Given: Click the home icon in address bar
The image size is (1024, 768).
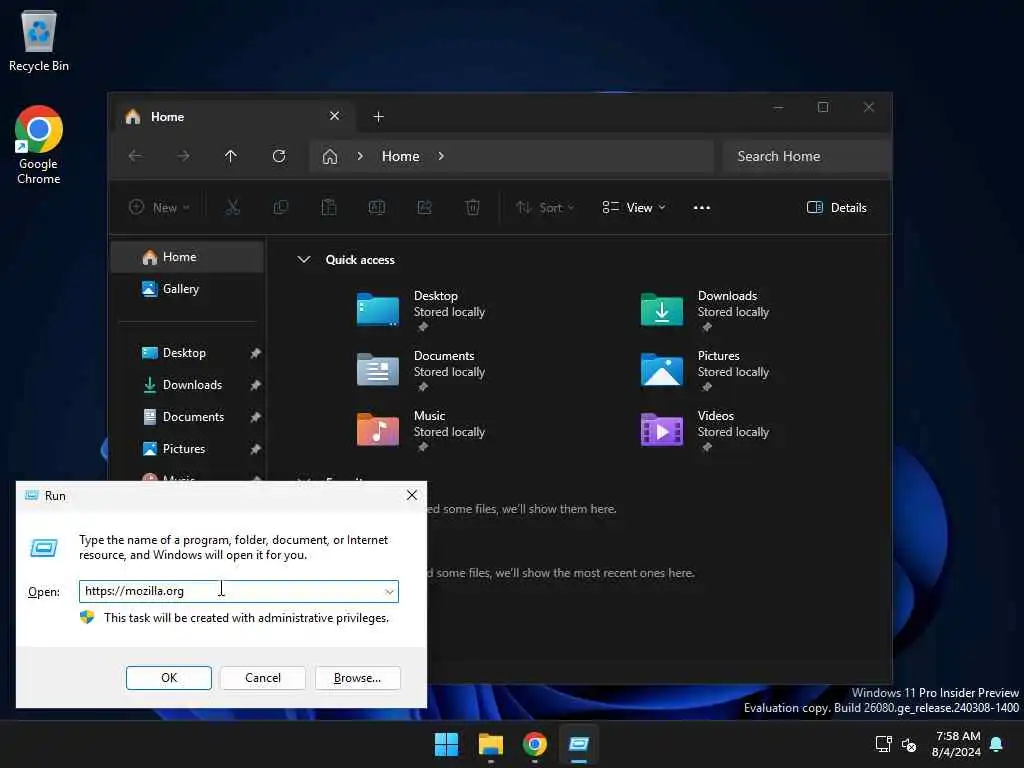Looking at the screenshot, I should tap(330, 156).
